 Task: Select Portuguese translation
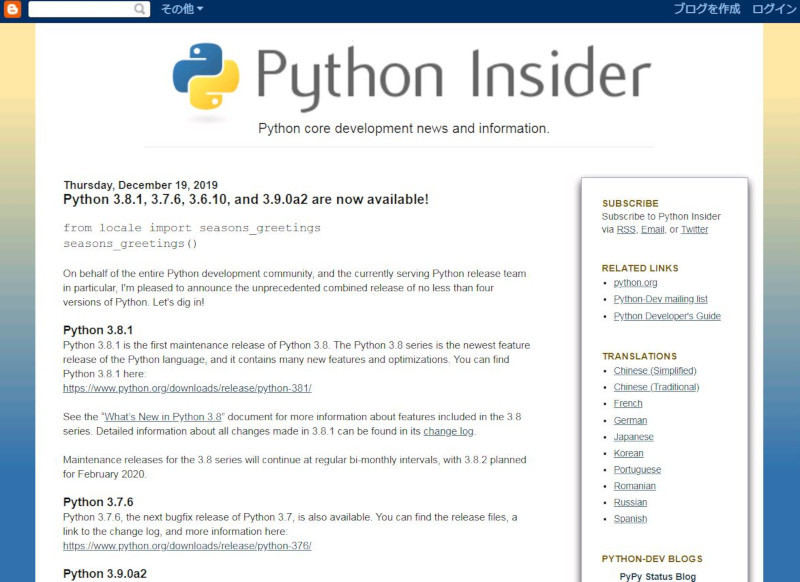coord(637,469)
